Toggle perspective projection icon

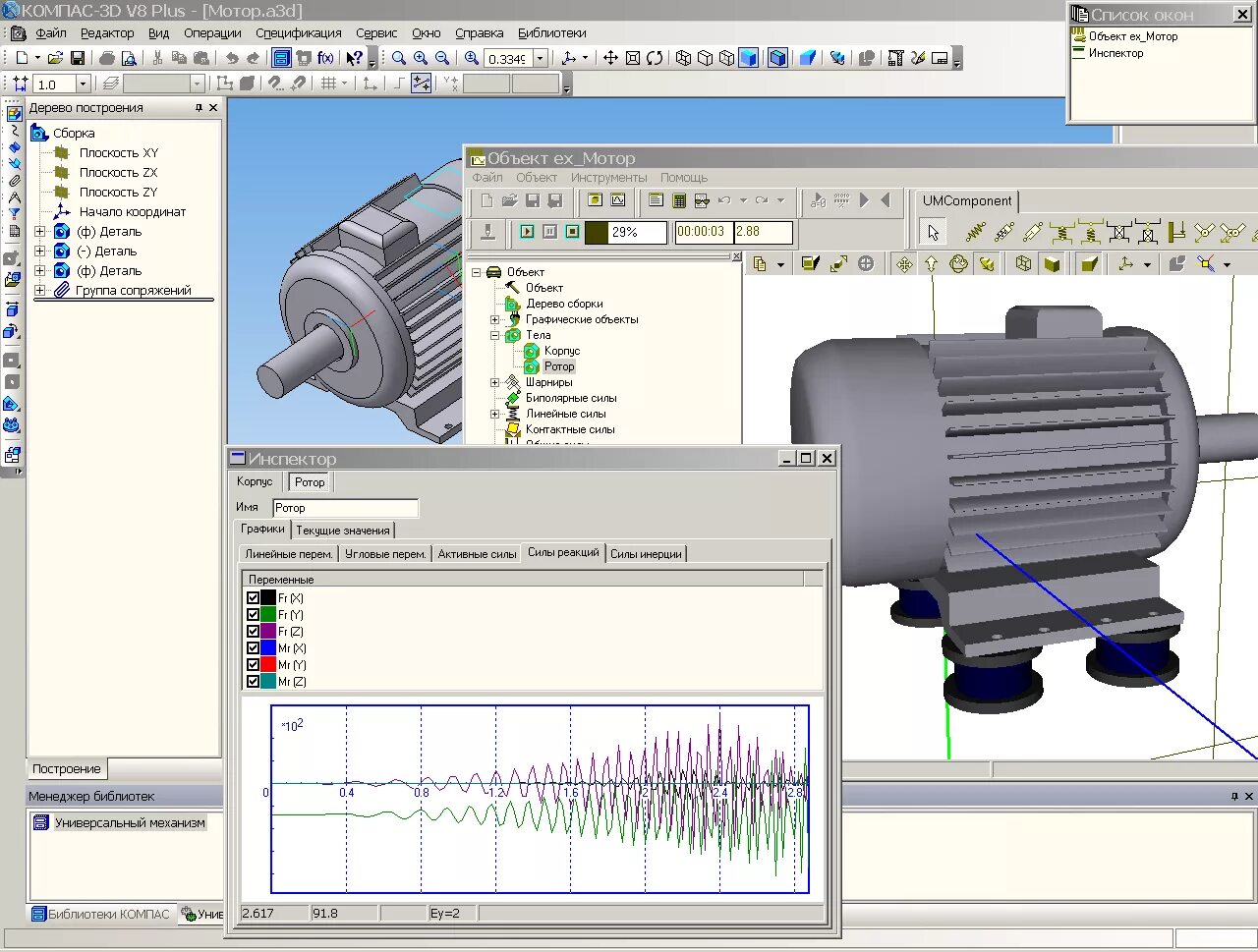pyautogui.click(x=808, y=59)
